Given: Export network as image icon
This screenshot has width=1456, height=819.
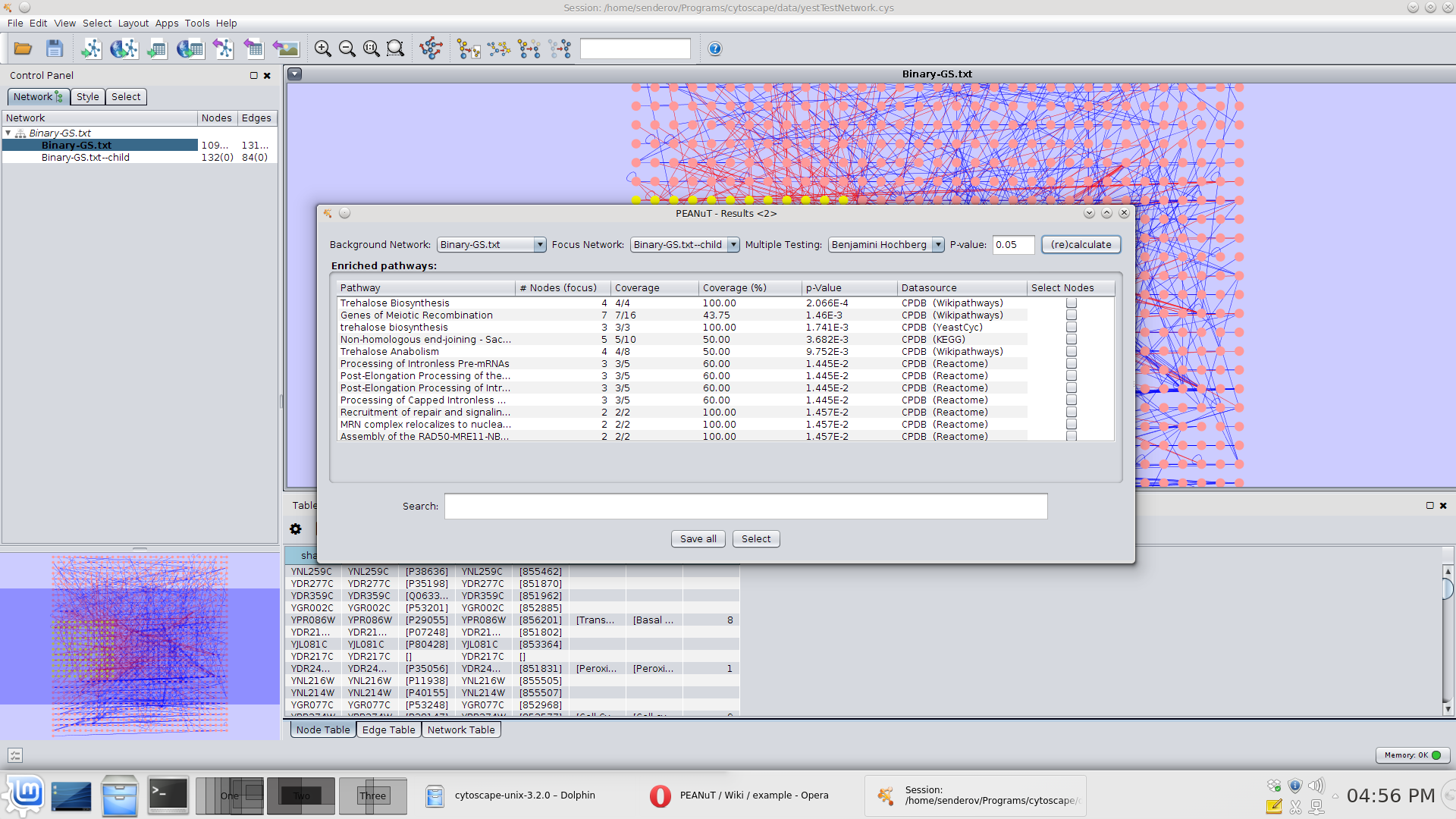Looking at the screenshot, I should coord(286,49).
